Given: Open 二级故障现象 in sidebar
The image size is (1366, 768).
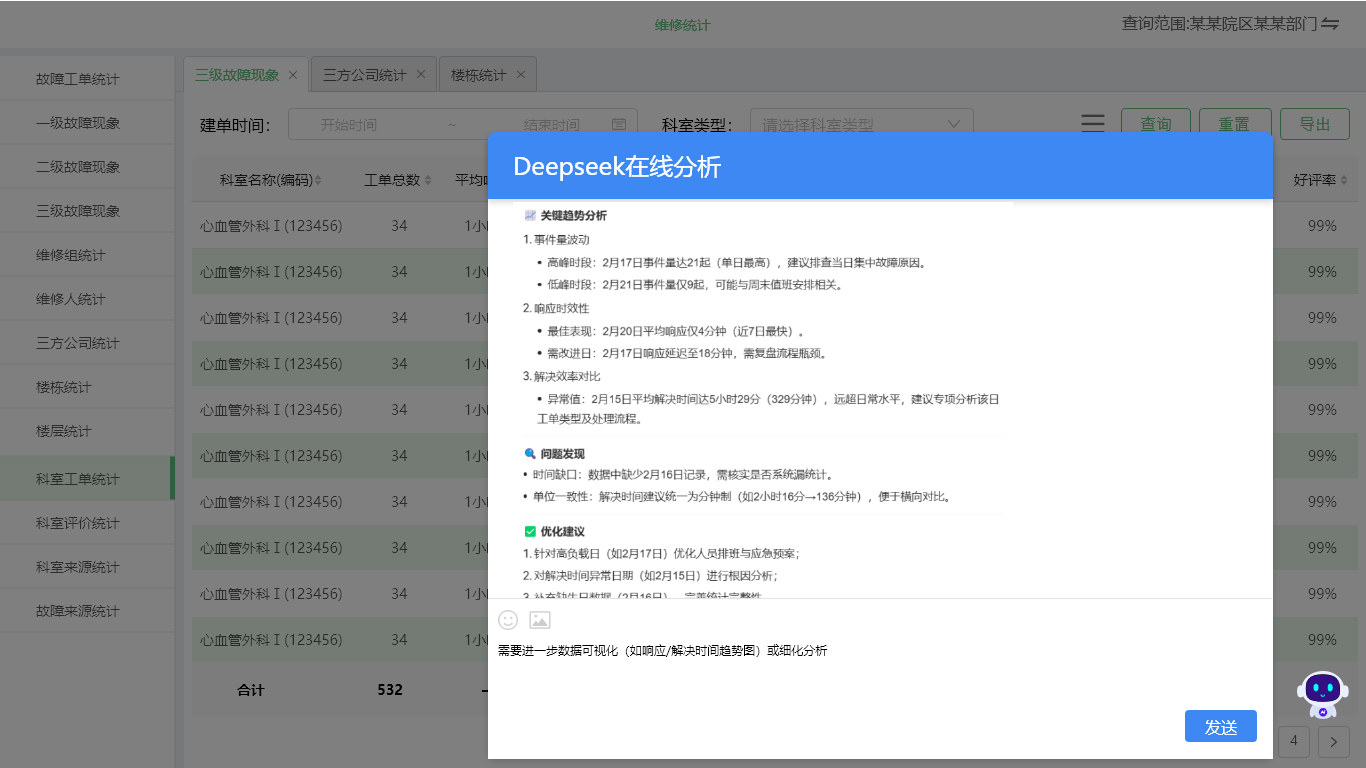Looking at the screenshot, I should point(87,167).
